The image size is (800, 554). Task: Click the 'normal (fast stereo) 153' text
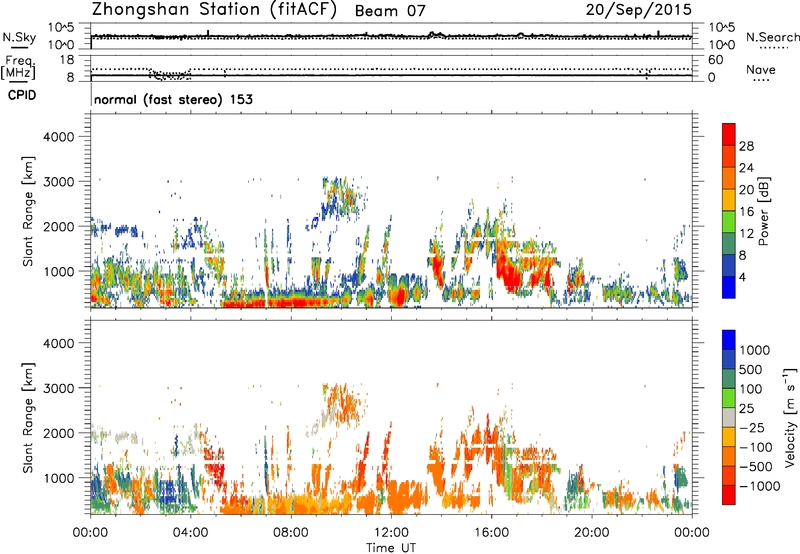pyautogui.click(x=173, y=99)
